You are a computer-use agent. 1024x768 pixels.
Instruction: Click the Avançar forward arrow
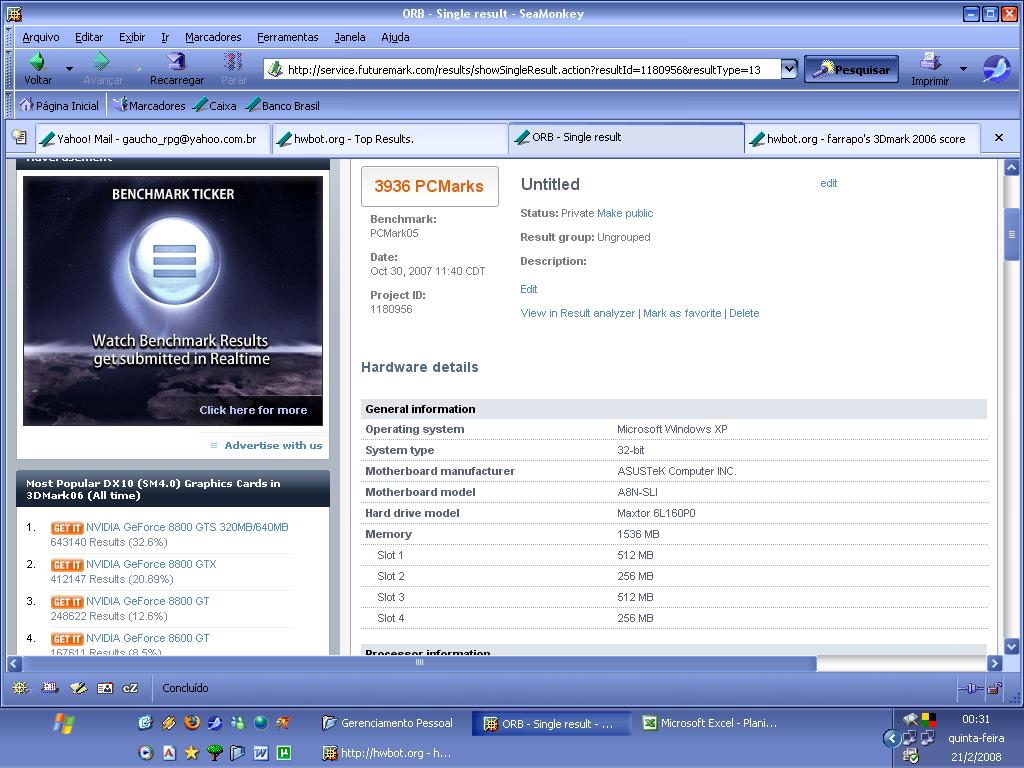coord(101,61)
